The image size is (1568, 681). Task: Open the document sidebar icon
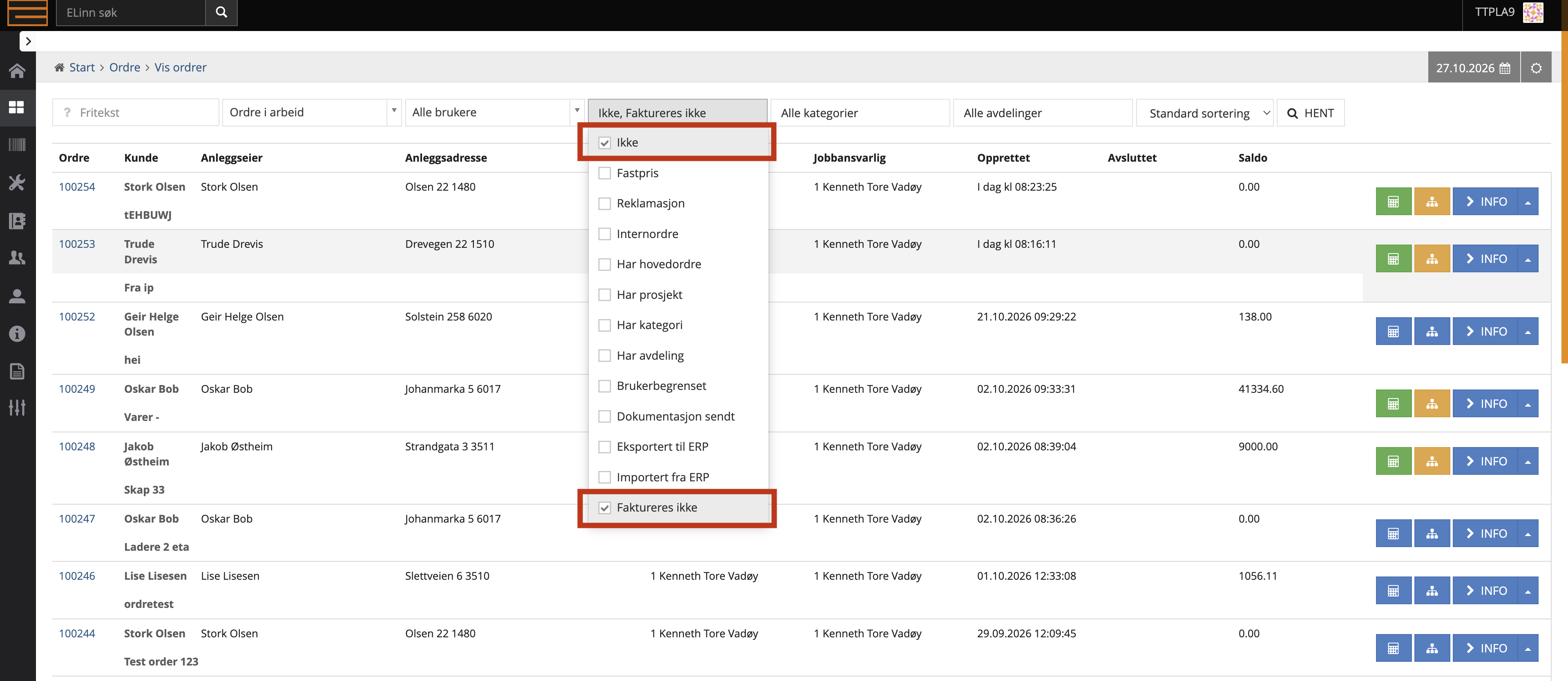click(17, 371)
